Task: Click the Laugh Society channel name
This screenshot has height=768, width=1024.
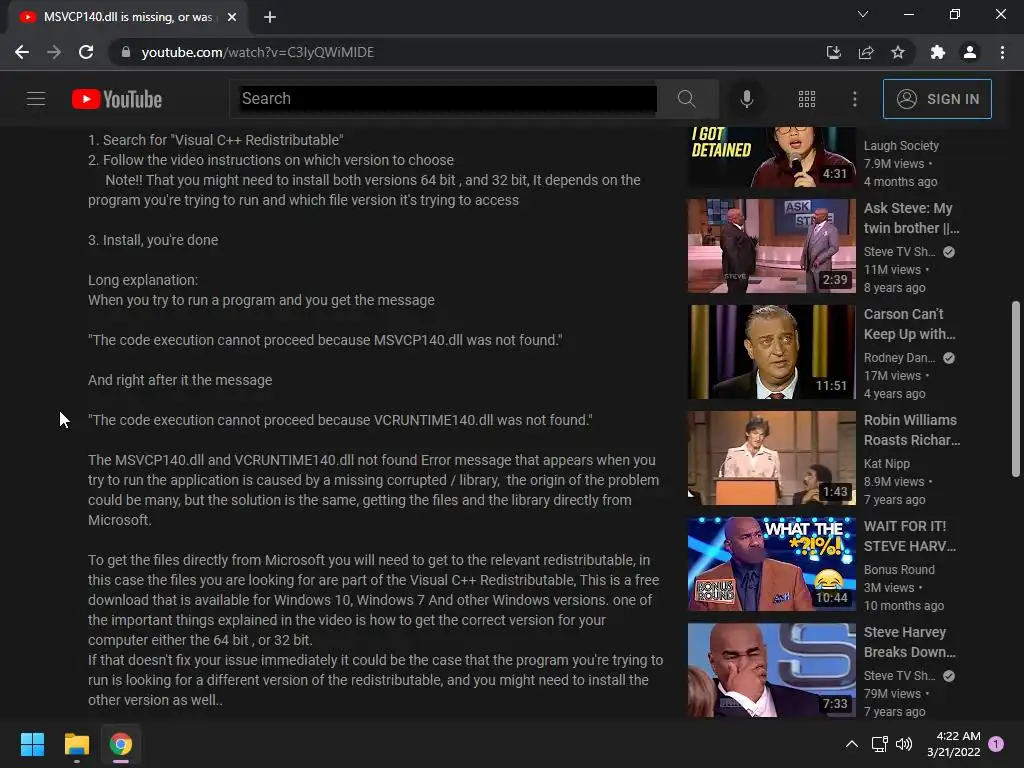Action: pos(901,146)
